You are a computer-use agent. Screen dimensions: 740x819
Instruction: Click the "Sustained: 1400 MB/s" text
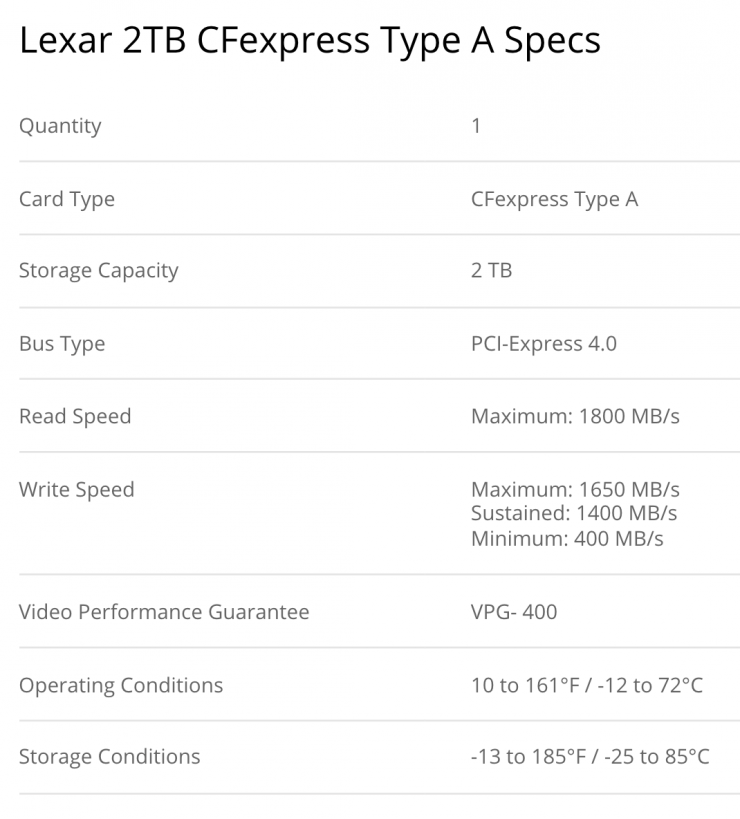coord(574,514)
